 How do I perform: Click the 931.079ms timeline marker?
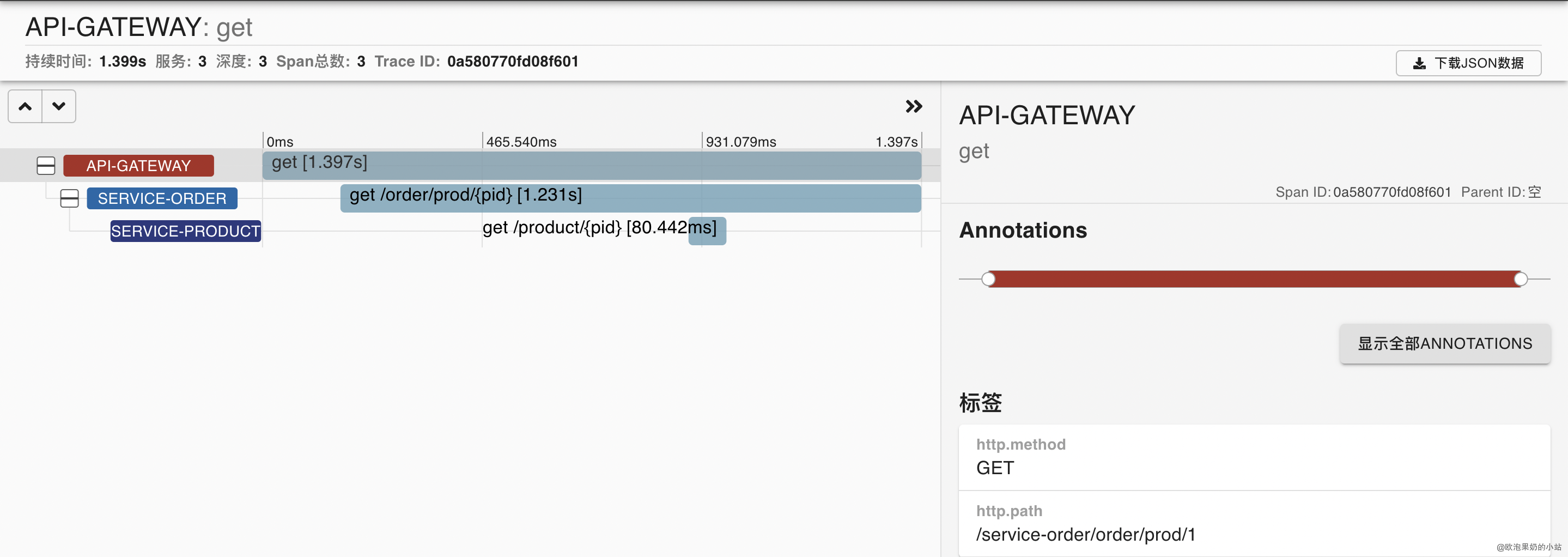pyautogui.click(x=741, y=142)
